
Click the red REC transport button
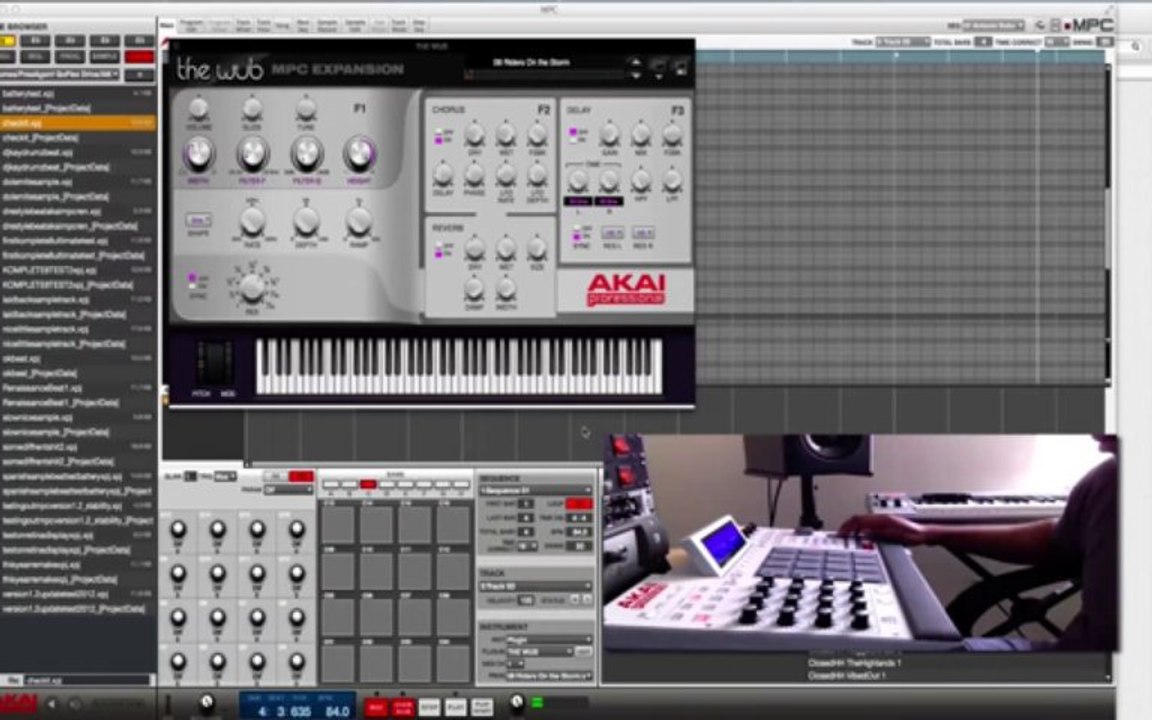click(376, 708)
